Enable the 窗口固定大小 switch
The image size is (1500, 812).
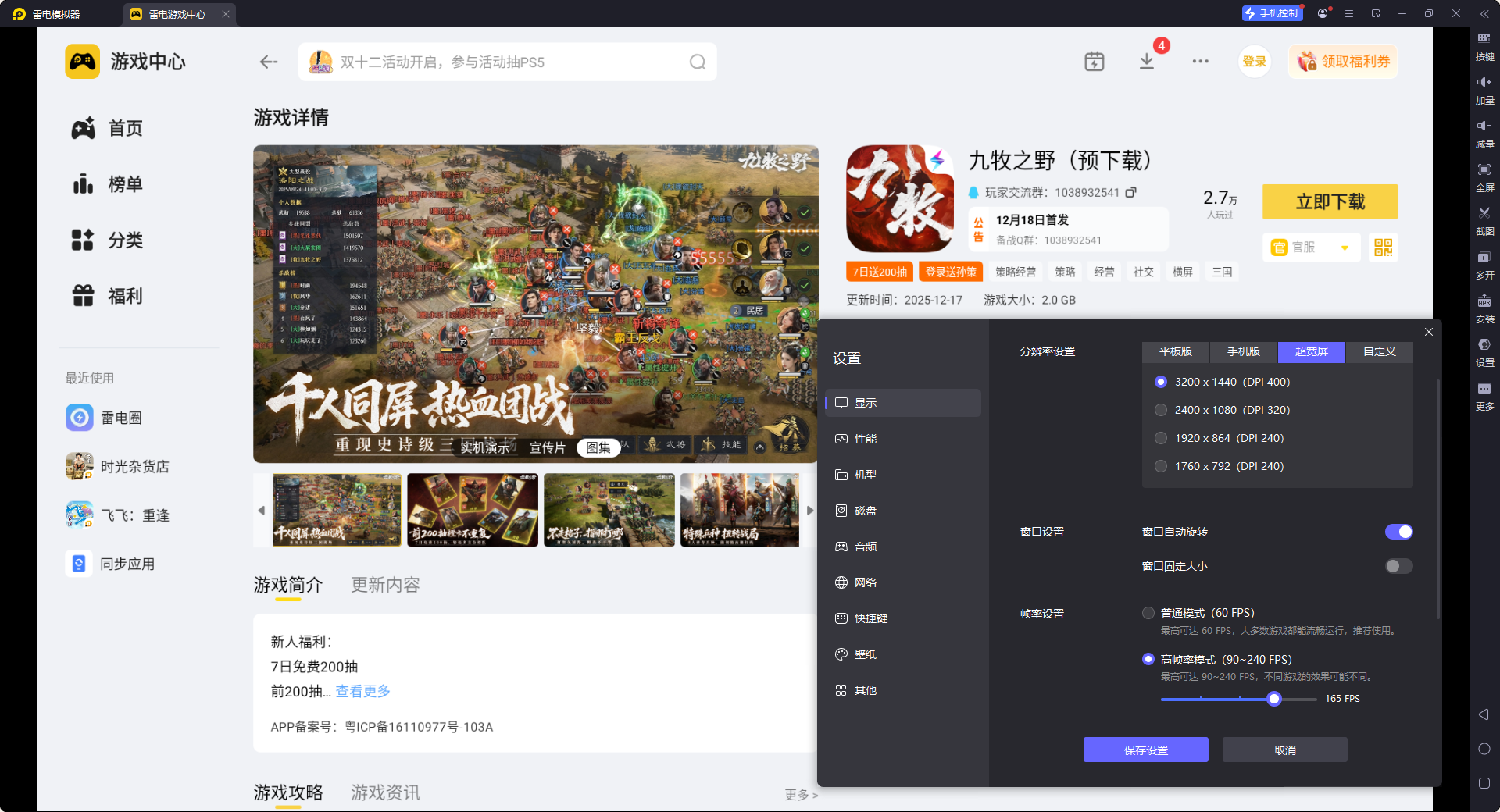[1398, 566]
